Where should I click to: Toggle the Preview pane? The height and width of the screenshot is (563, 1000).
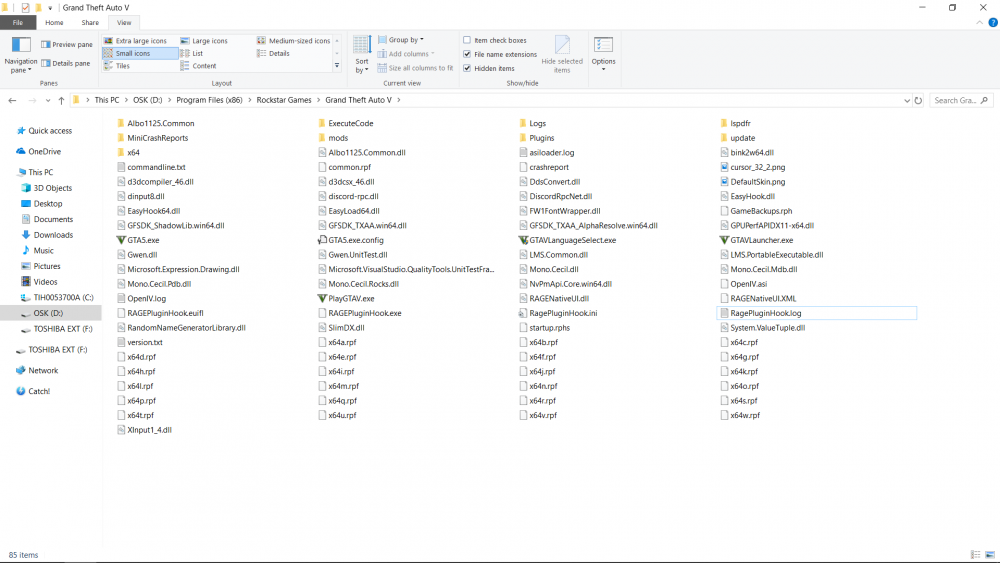67,45
